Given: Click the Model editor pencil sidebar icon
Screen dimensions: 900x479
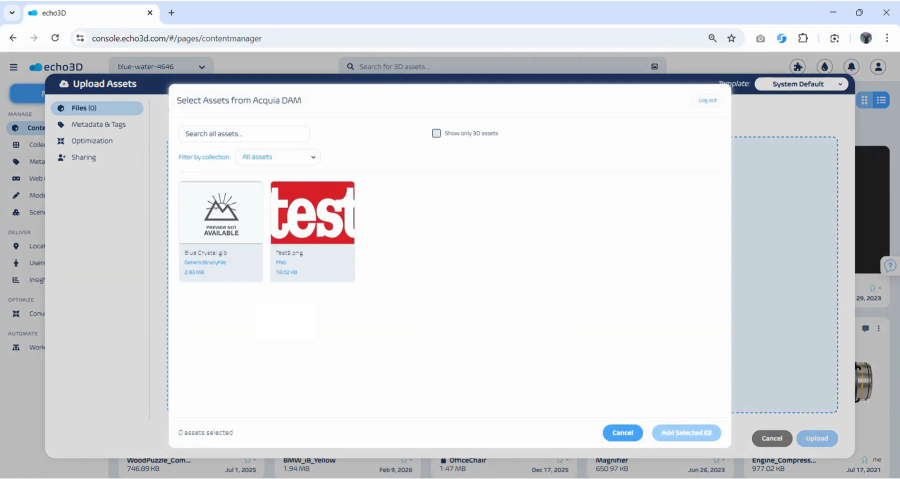Looking at the screenshot, I should pos(16,195).
